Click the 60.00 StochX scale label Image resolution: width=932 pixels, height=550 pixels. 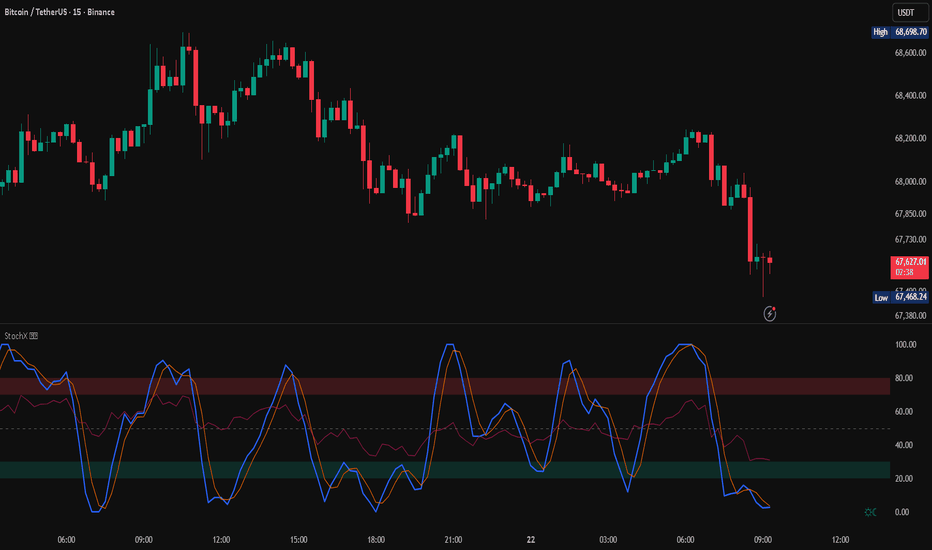click(x=906, y=411)
